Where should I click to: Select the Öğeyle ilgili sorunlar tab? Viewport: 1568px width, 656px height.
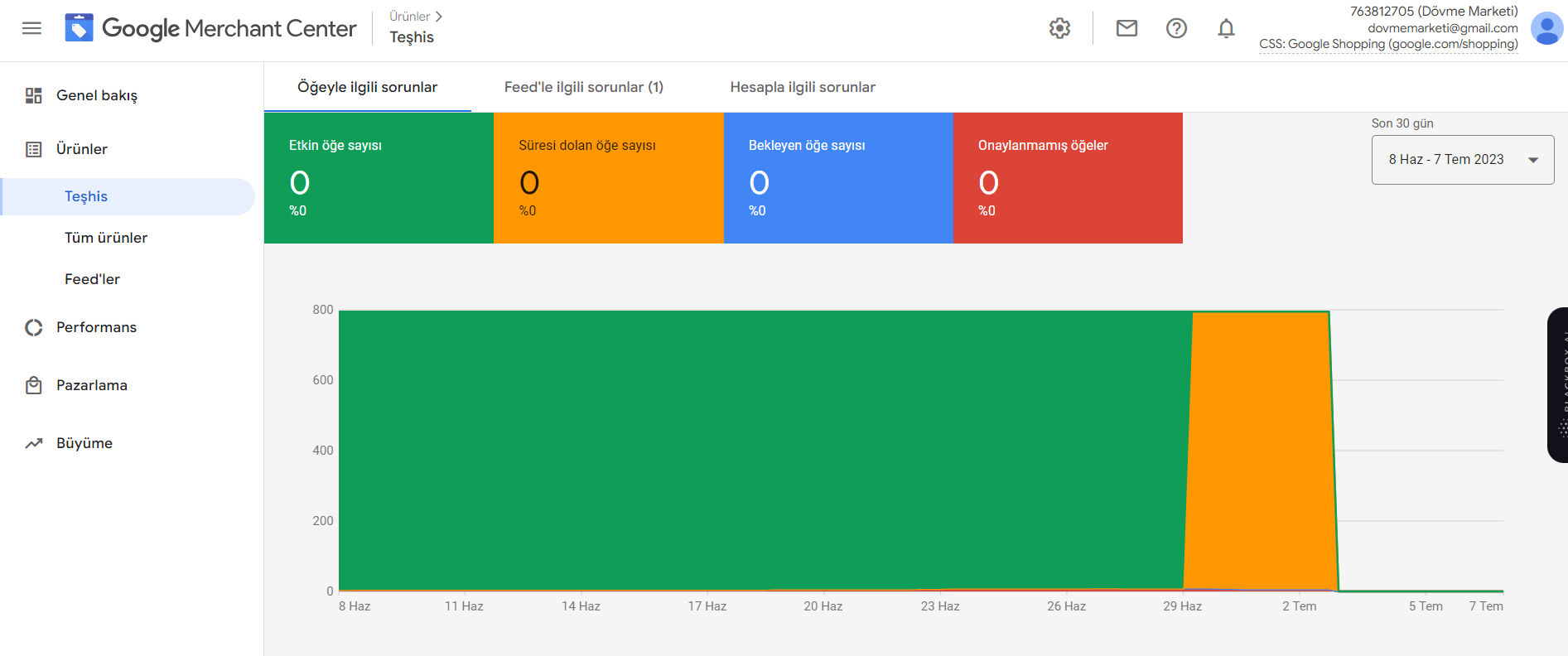(367, 87)
